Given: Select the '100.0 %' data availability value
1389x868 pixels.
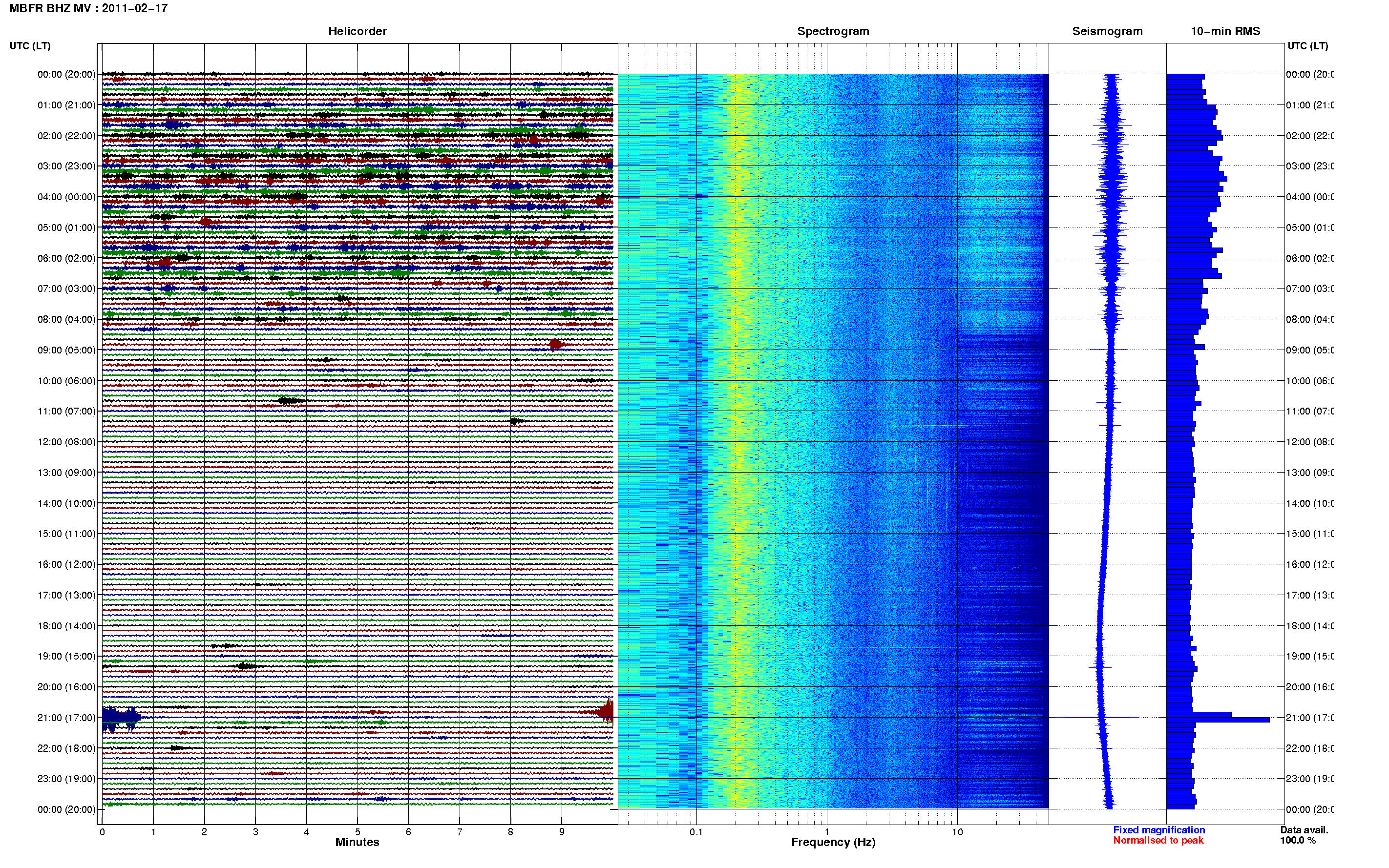Looking at the screenshot, I should (x=1297, y=841).
